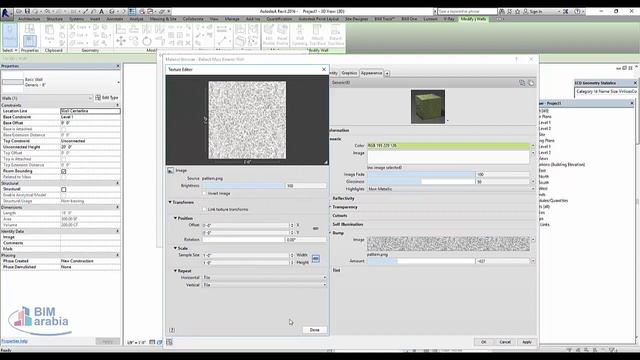The height and width of the screenshot is (360, 640).
Task: Click the help icon in Revit title bar
Action: click(577, 11)
